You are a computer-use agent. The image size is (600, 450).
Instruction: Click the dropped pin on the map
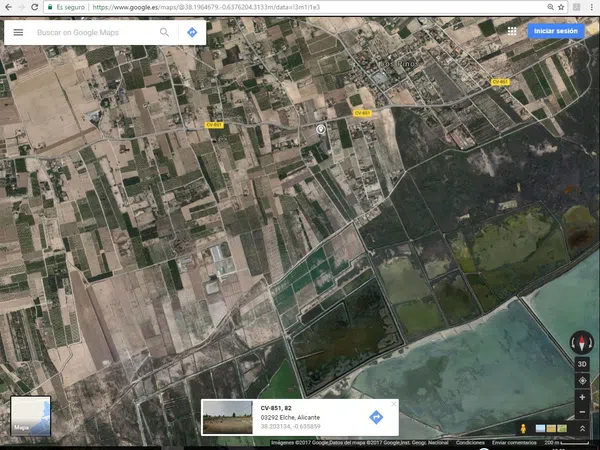click(x=321, y=130)
